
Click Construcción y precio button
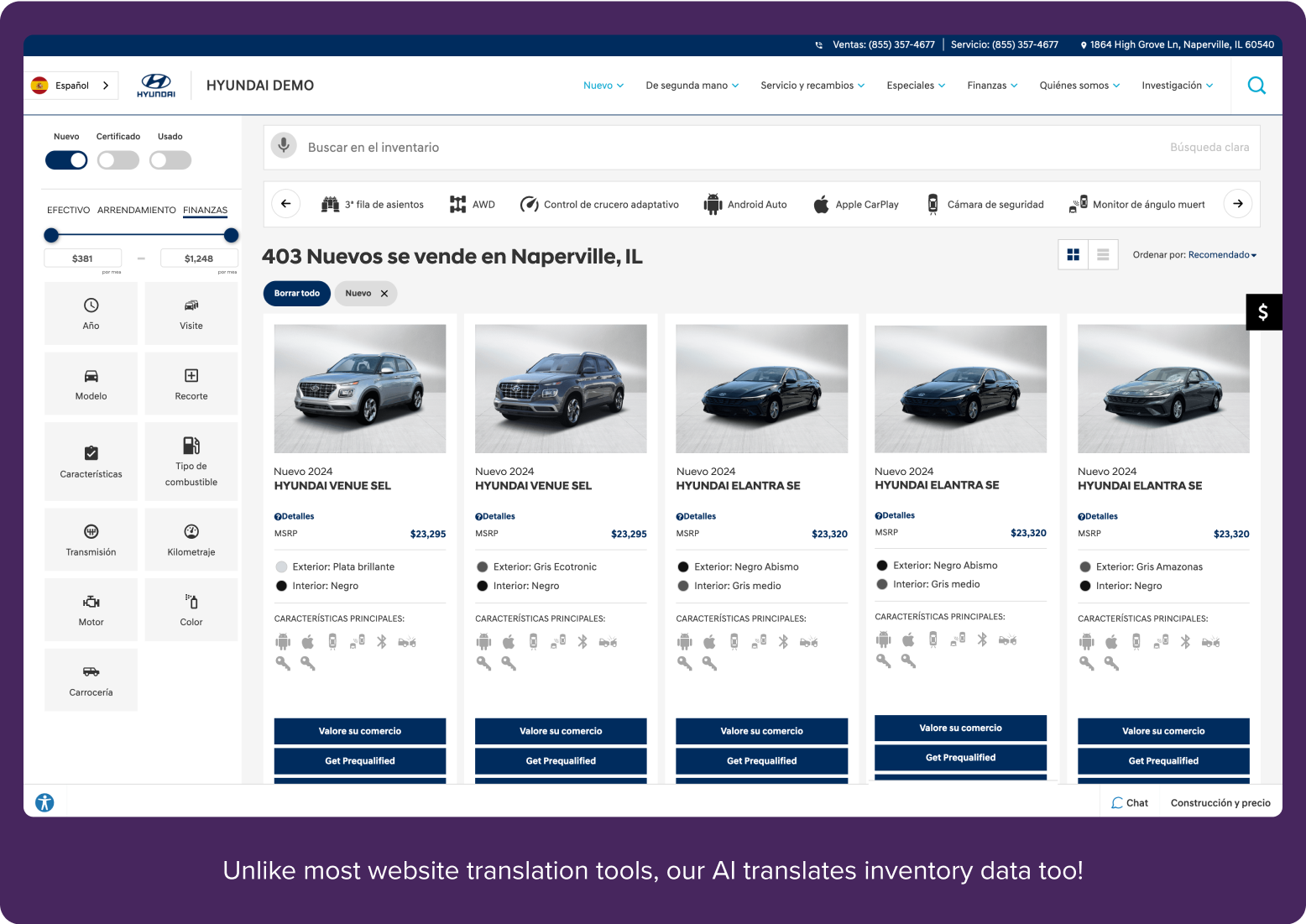pyautogui.click(x=1220, y=803)
